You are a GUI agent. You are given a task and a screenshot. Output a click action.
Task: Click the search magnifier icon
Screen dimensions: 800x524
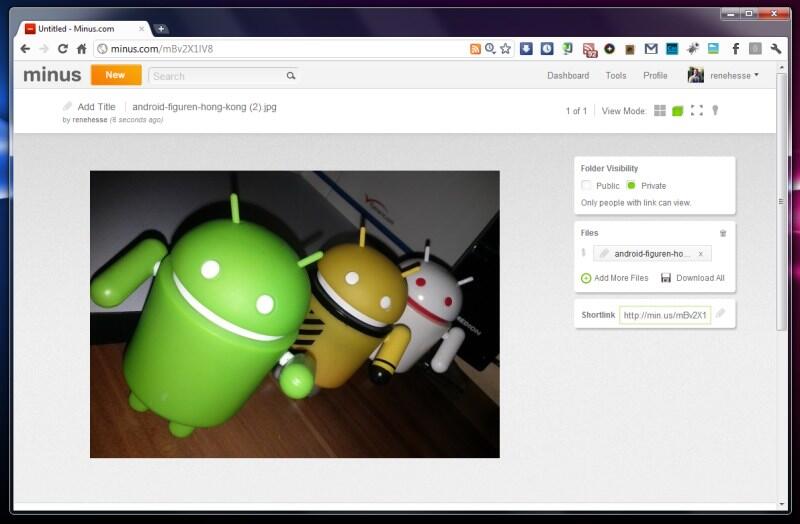pyautogui.click(x=291, y=76)
